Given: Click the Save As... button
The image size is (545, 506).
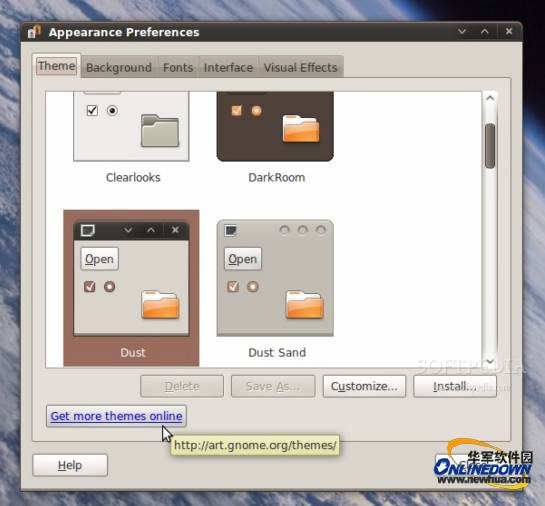Looking at the screenshot, I should (273, 386).
